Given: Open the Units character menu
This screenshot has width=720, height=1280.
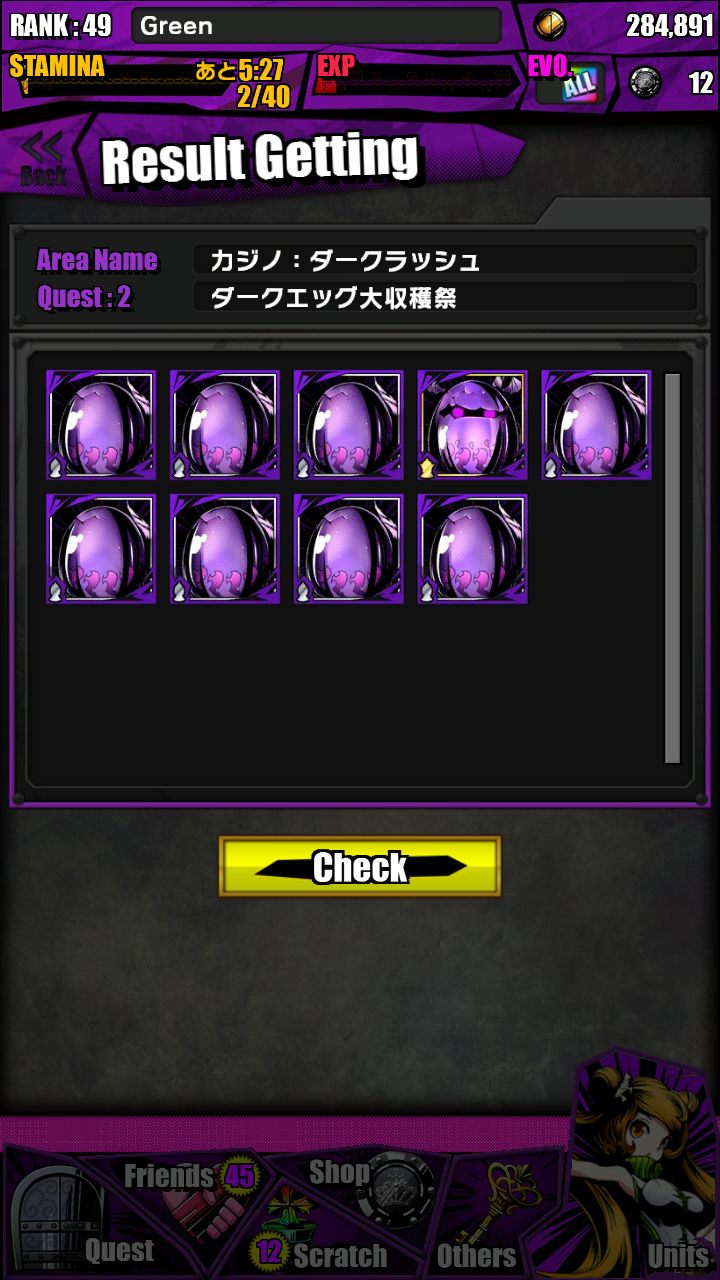Looking at the screenshot, I should coord(645,1170).
